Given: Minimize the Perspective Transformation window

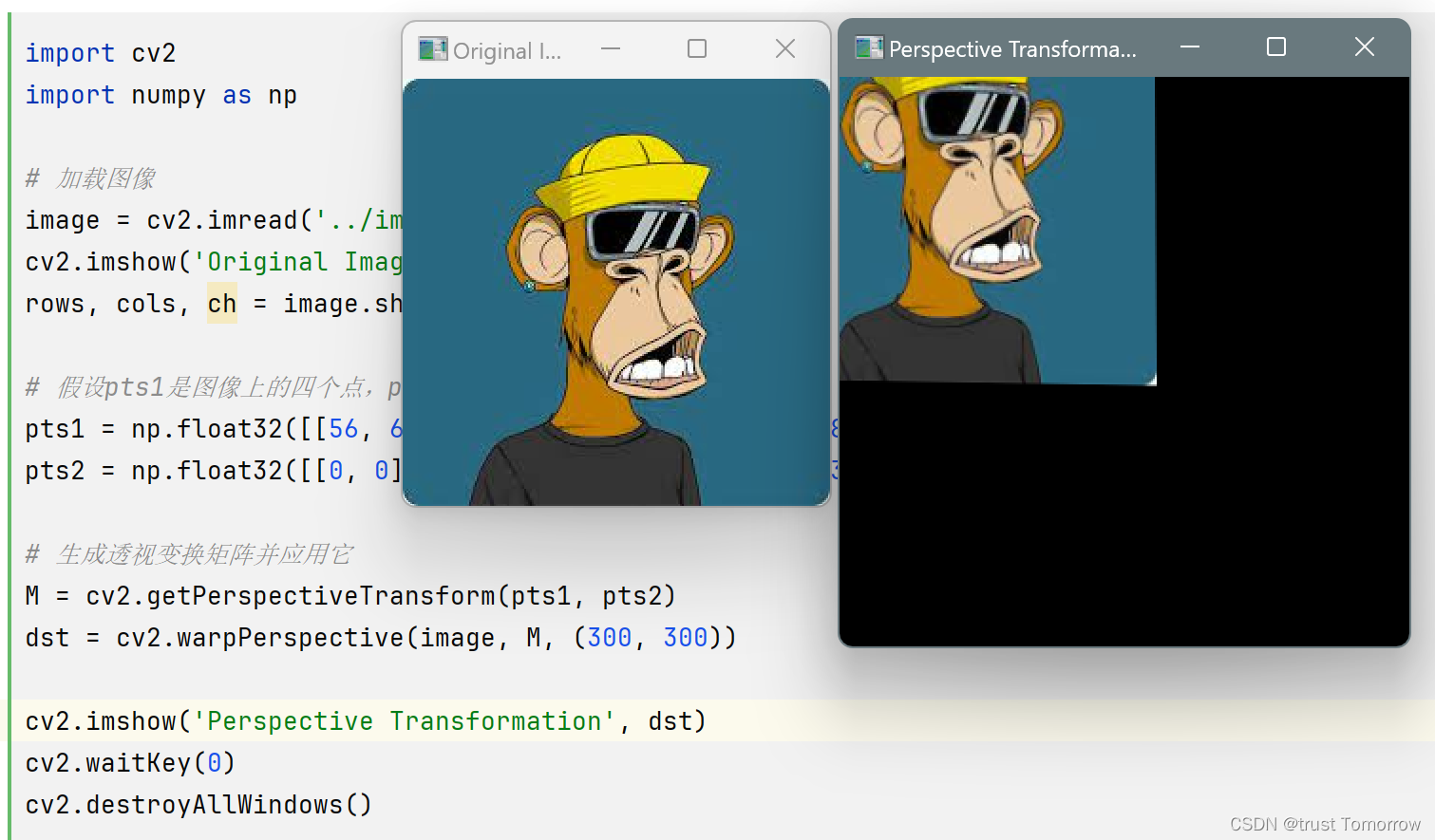Looking at the screenshot, I should tap(1190, 47).
